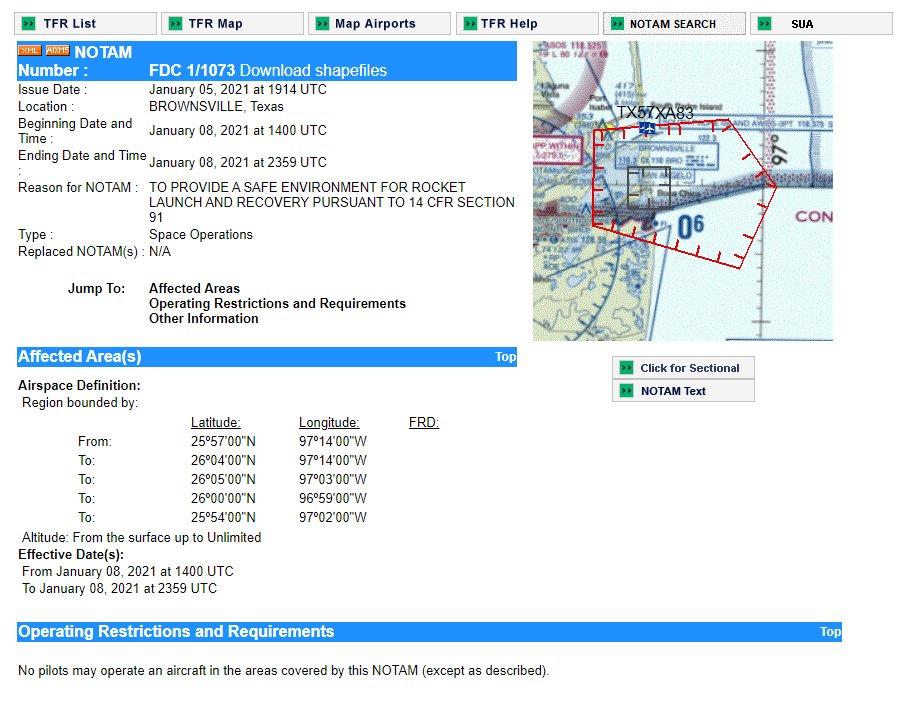Click Top in Affected Area(s) header
This screenshot has height=707, width=909.
coord(505,357)
